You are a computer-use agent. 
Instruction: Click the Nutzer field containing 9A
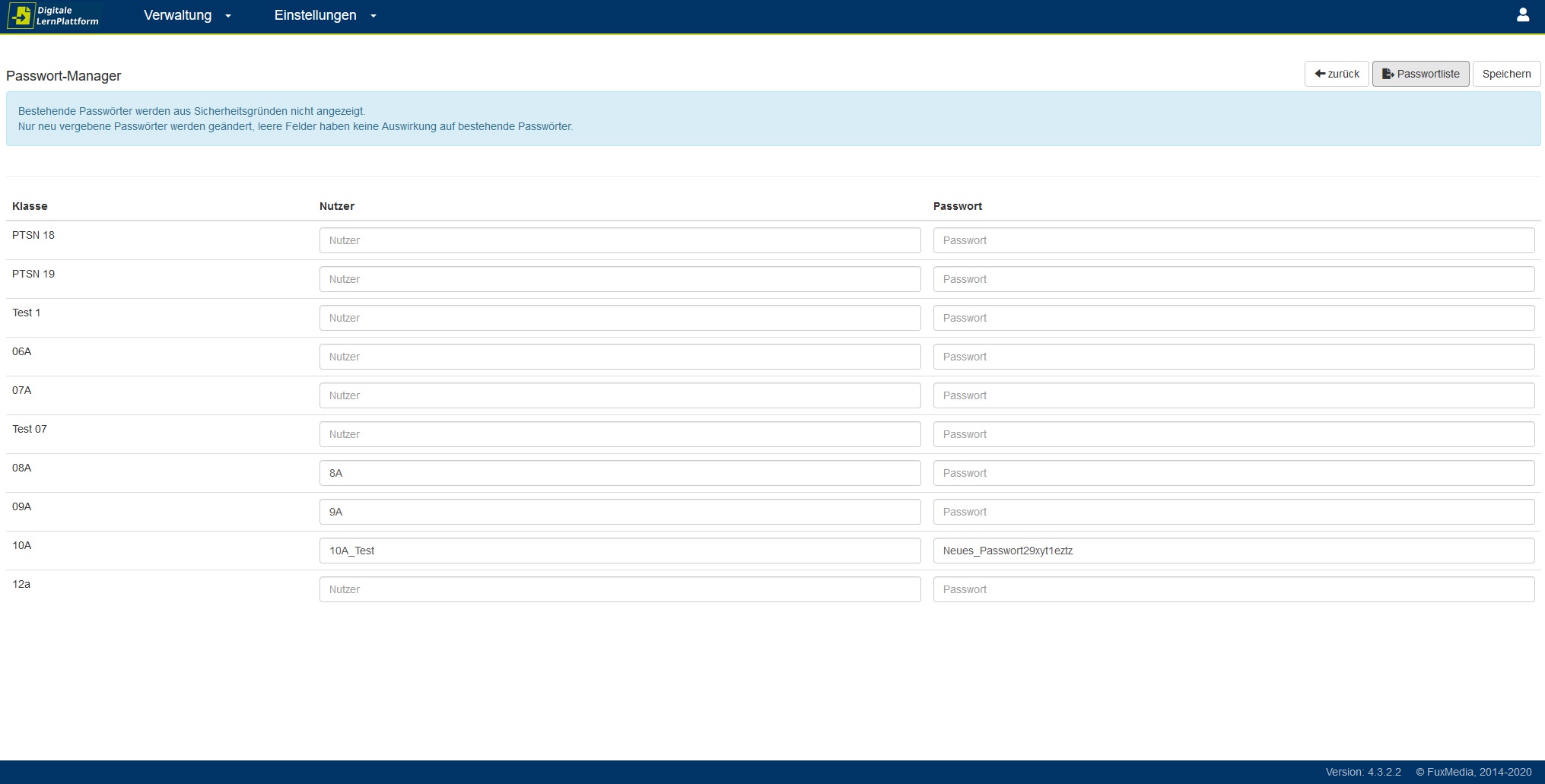tap(620, 512)
